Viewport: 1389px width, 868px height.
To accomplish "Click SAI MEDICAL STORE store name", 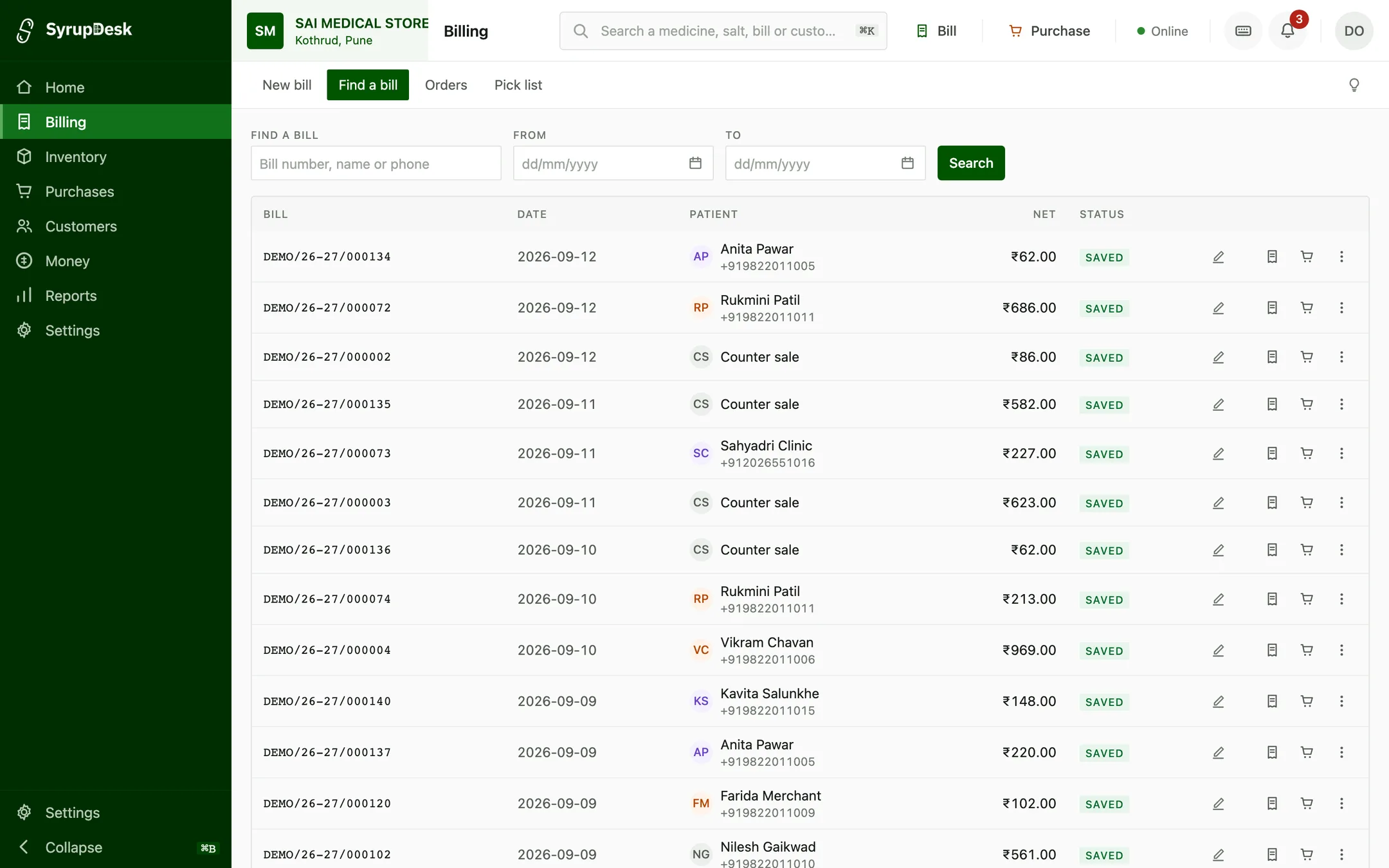I will (362, 23).
